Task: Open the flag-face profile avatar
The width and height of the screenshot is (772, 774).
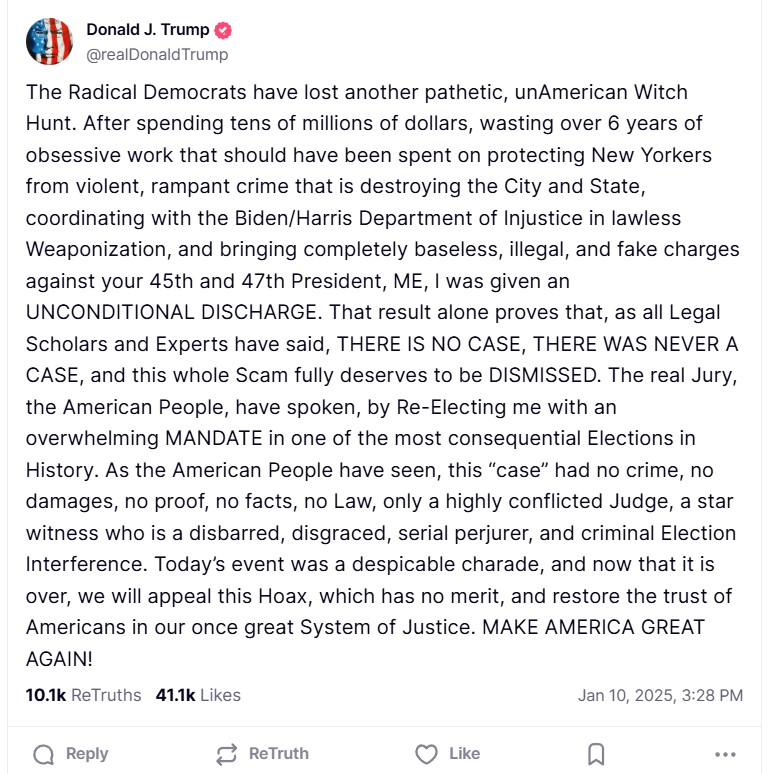Action: tap(49, 42)
